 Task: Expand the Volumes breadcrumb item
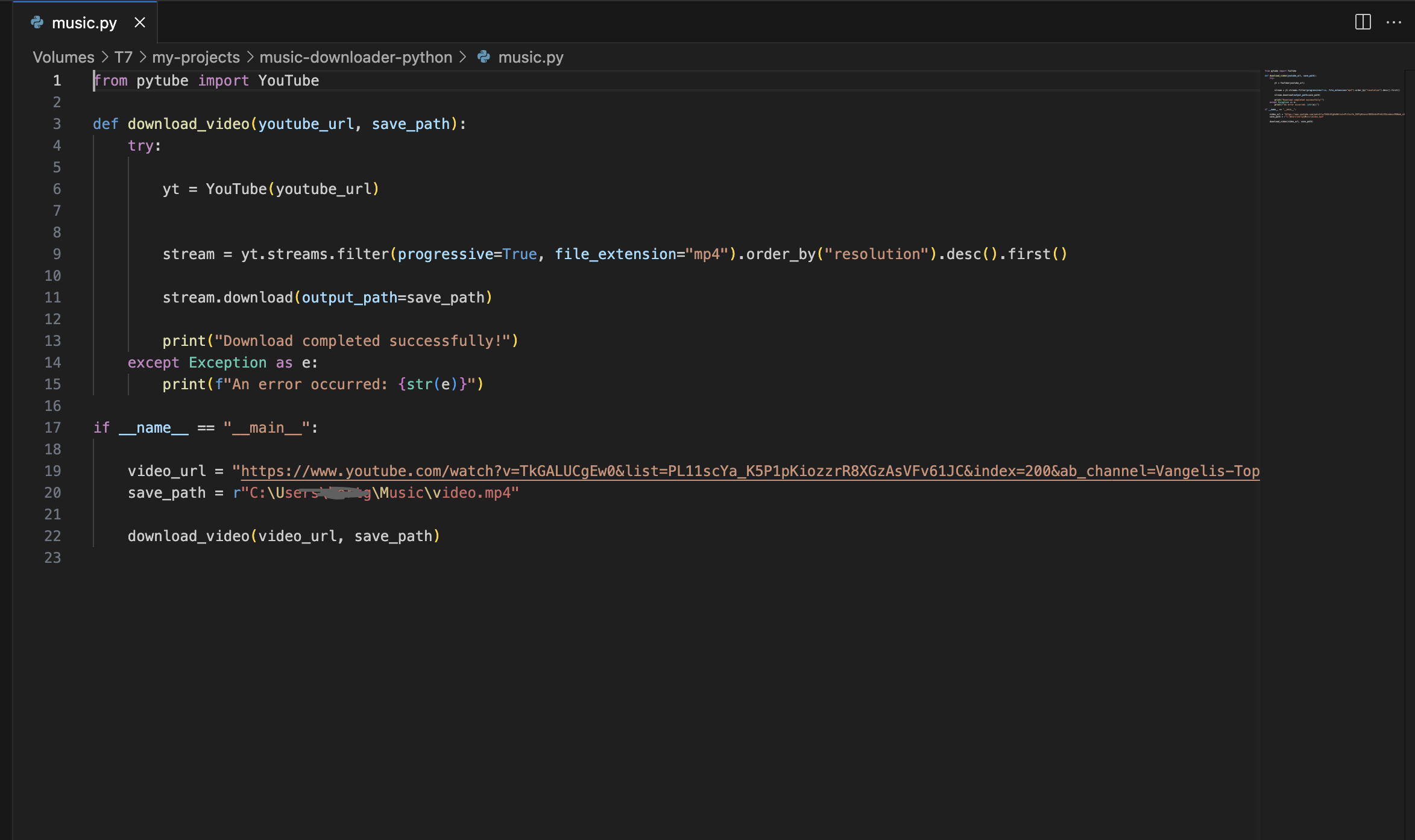[63, 57]
